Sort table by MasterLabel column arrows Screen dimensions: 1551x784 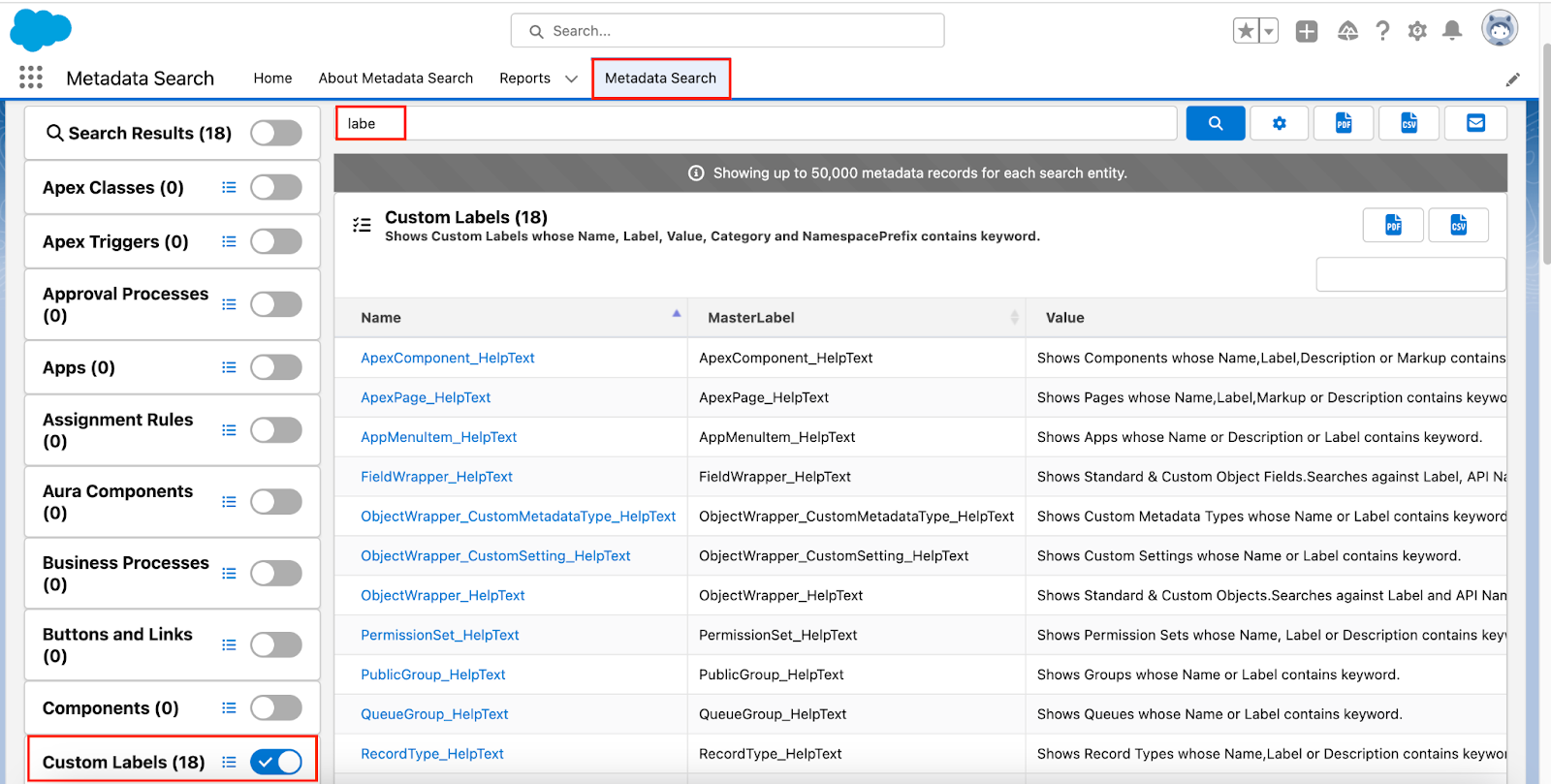tap(1014, 317)
